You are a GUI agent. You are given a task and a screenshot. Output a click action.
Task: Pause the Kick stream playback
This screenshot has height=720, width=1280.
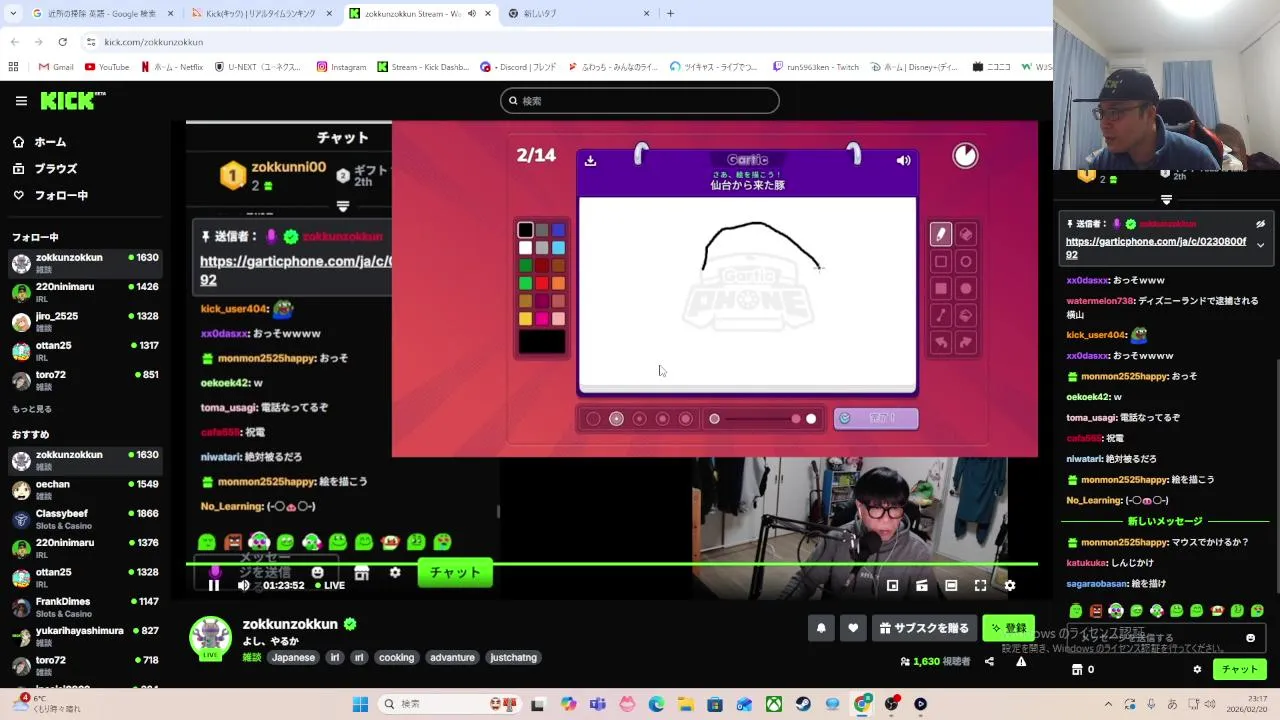pos(213,585)
